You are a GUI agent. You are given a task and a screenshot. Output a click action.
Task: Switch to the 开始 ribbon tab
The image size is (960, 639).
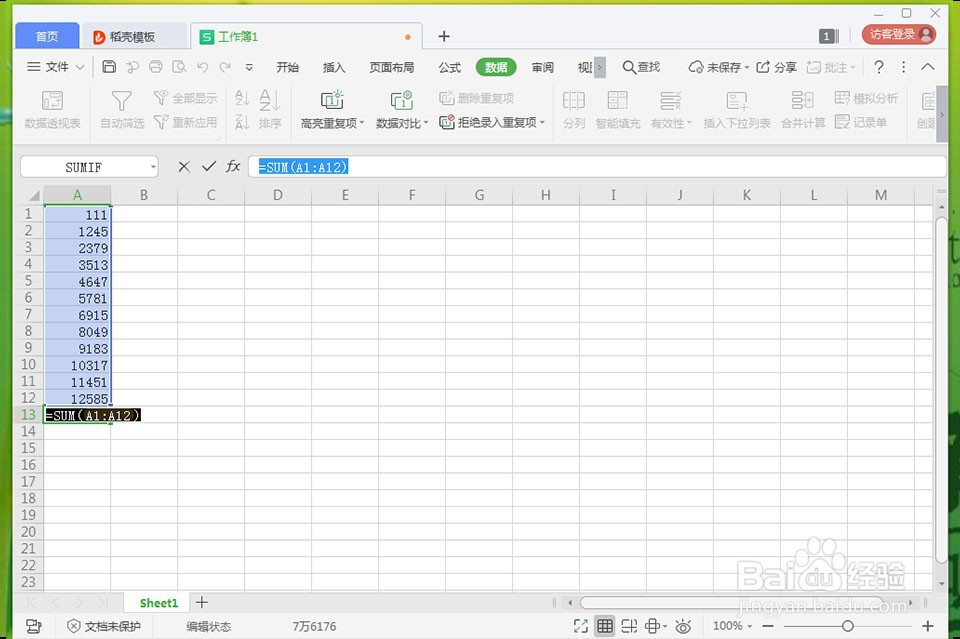pyautogui.click(x=287, y=67)
